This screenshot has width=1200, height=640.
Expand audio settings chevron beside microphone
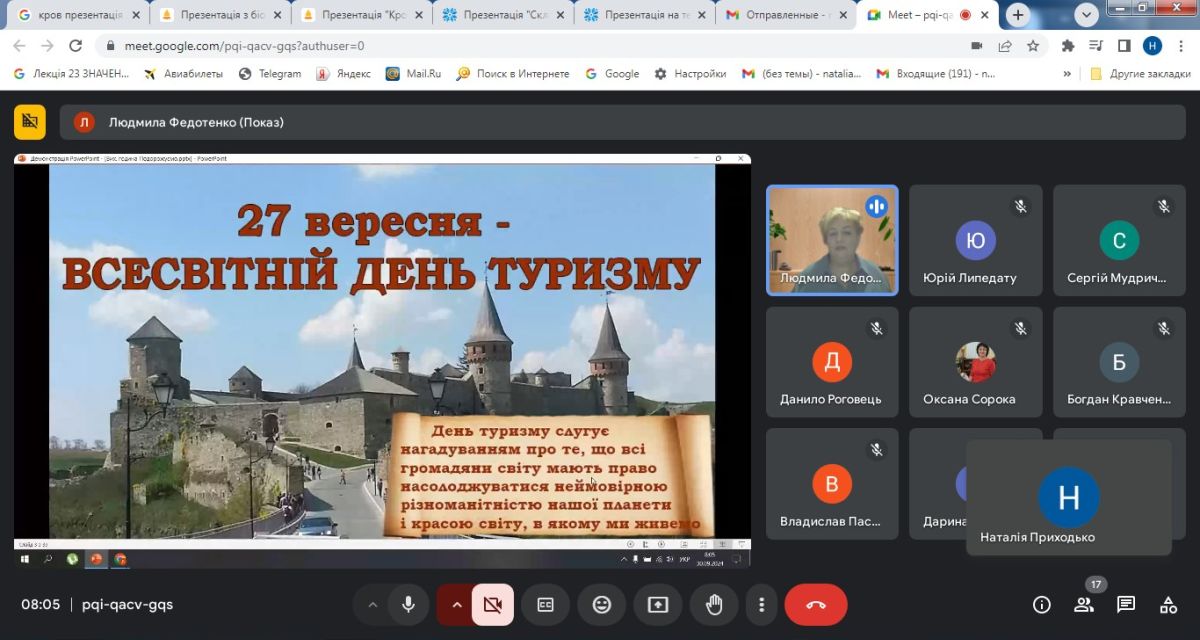(x=373, y=605)
